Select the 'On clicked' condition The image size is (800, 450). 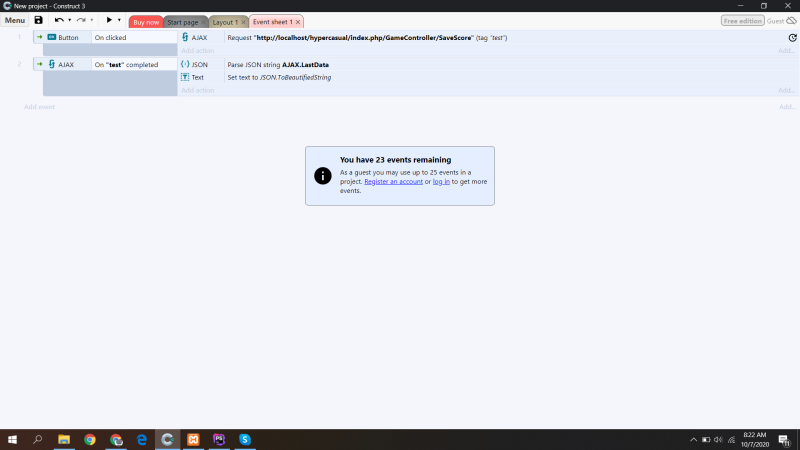click(x=134, y=38)
